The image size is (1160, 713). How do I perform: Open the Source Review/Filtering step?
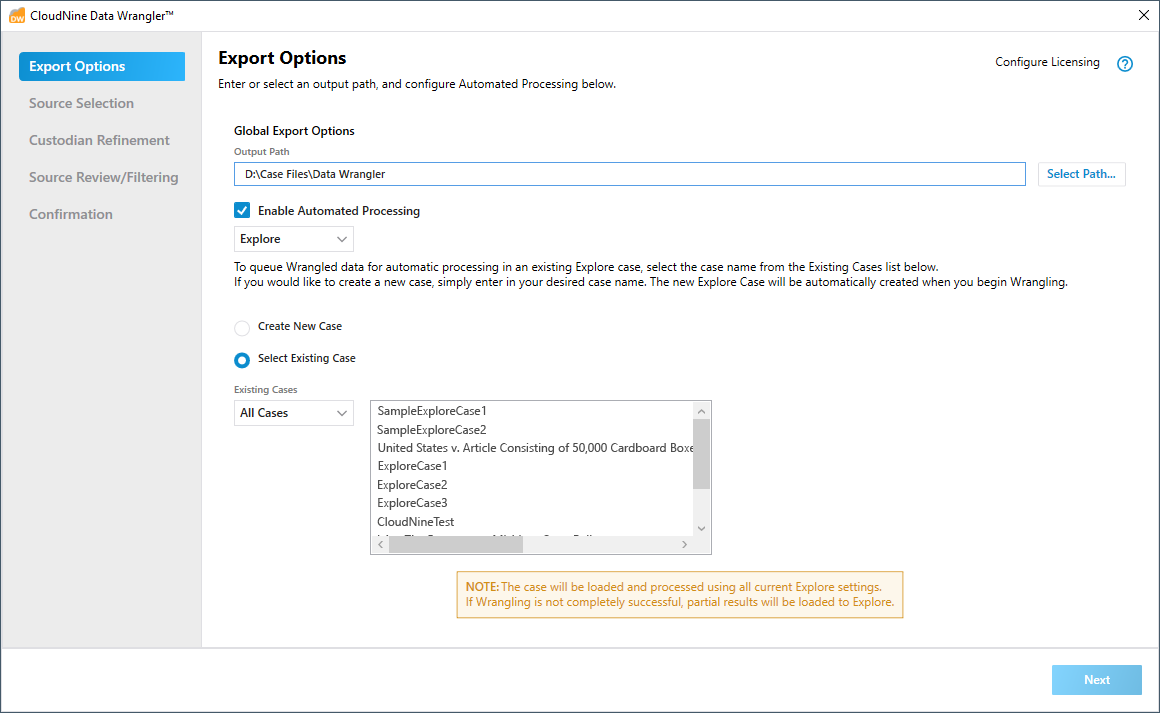coord(104,178)
